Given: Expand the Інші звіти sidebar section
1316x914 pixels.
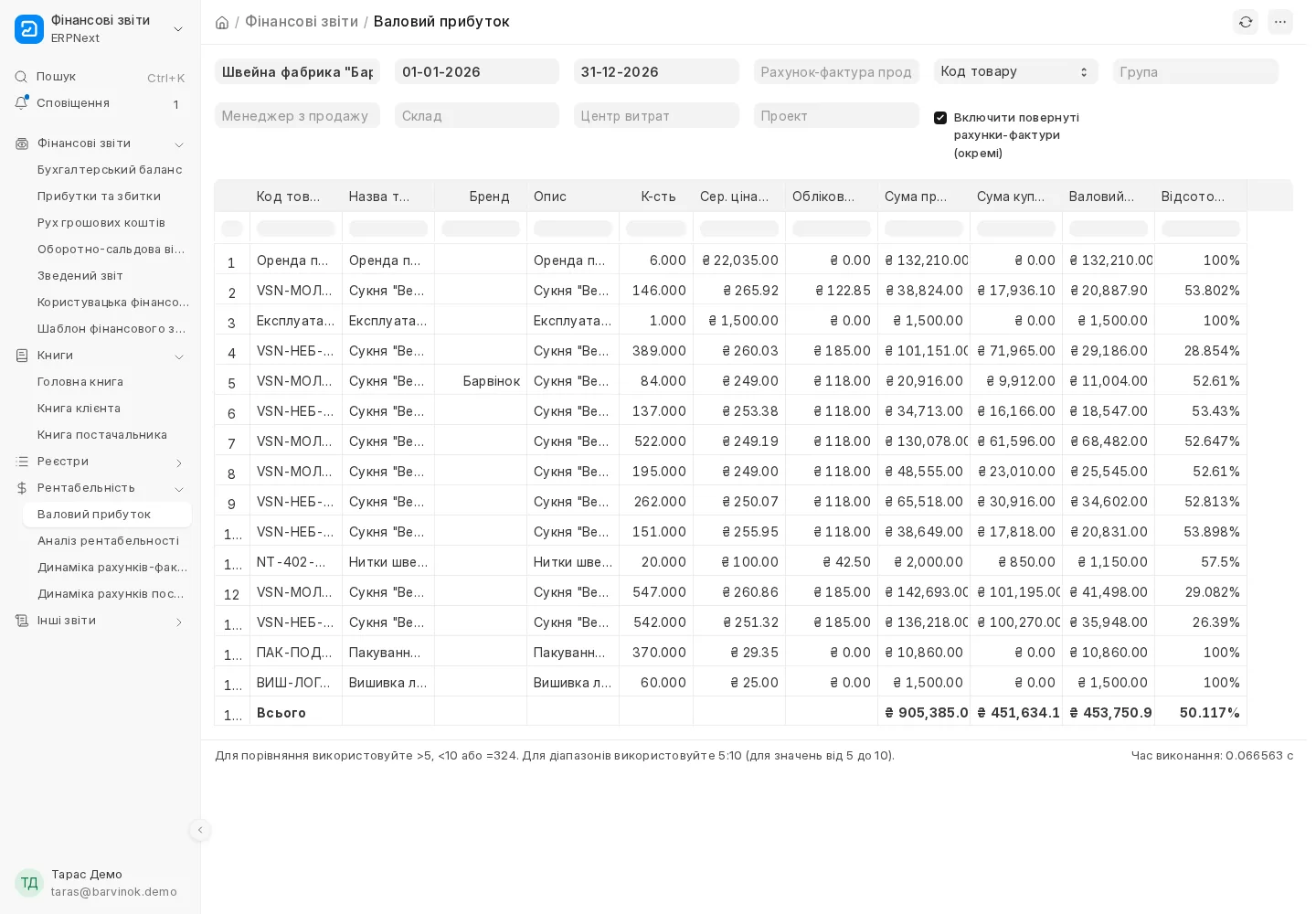Looking at the screenshot, I should click(x=179, y=622).
